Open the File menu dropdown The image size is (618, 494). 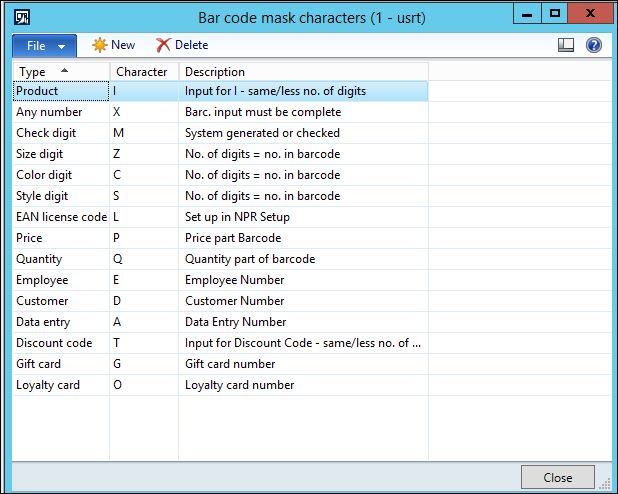click(x=45, y=46)
